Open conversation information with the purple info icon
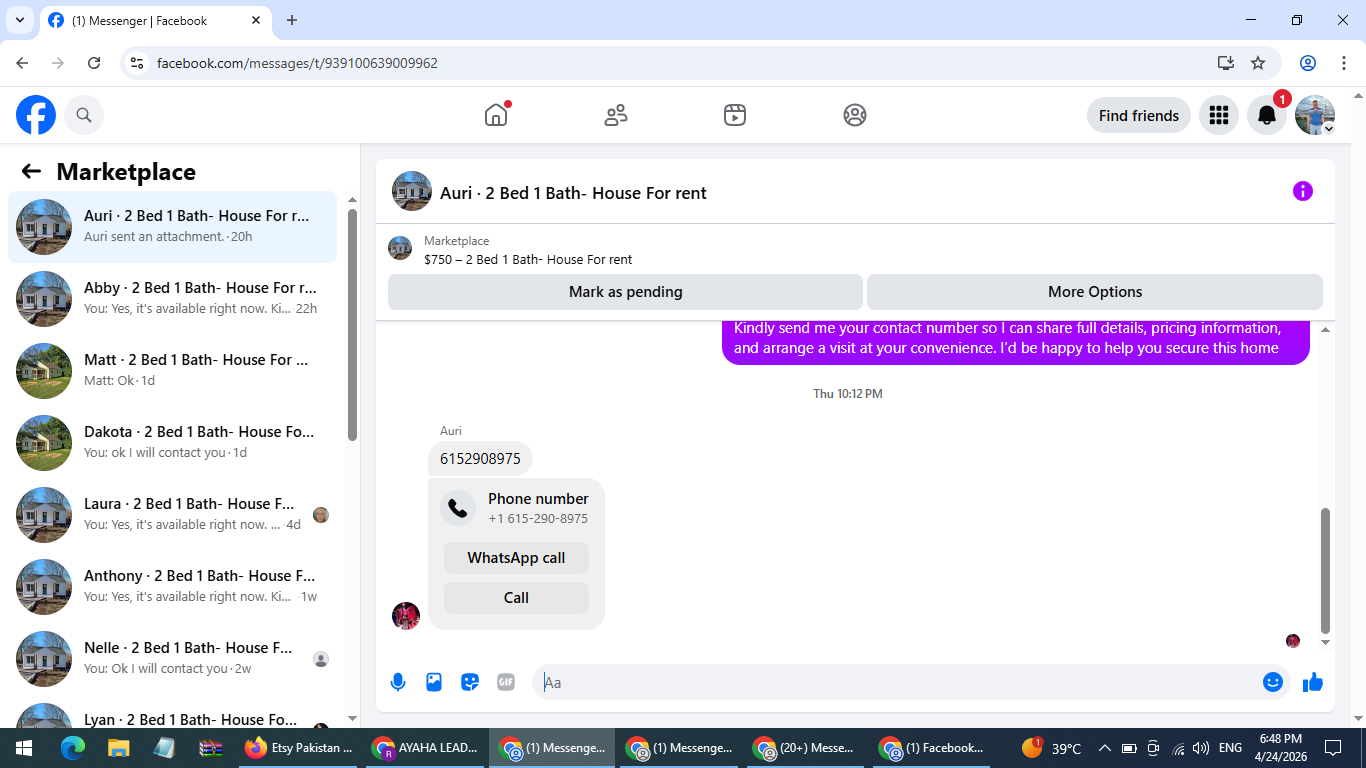This screenshot has width=1366, height=768. click(1303, 191)
